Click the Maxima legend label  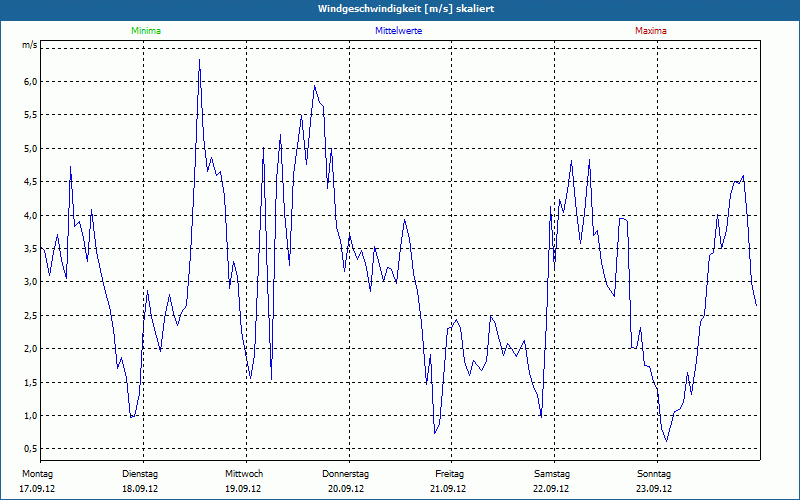(651, 31)
